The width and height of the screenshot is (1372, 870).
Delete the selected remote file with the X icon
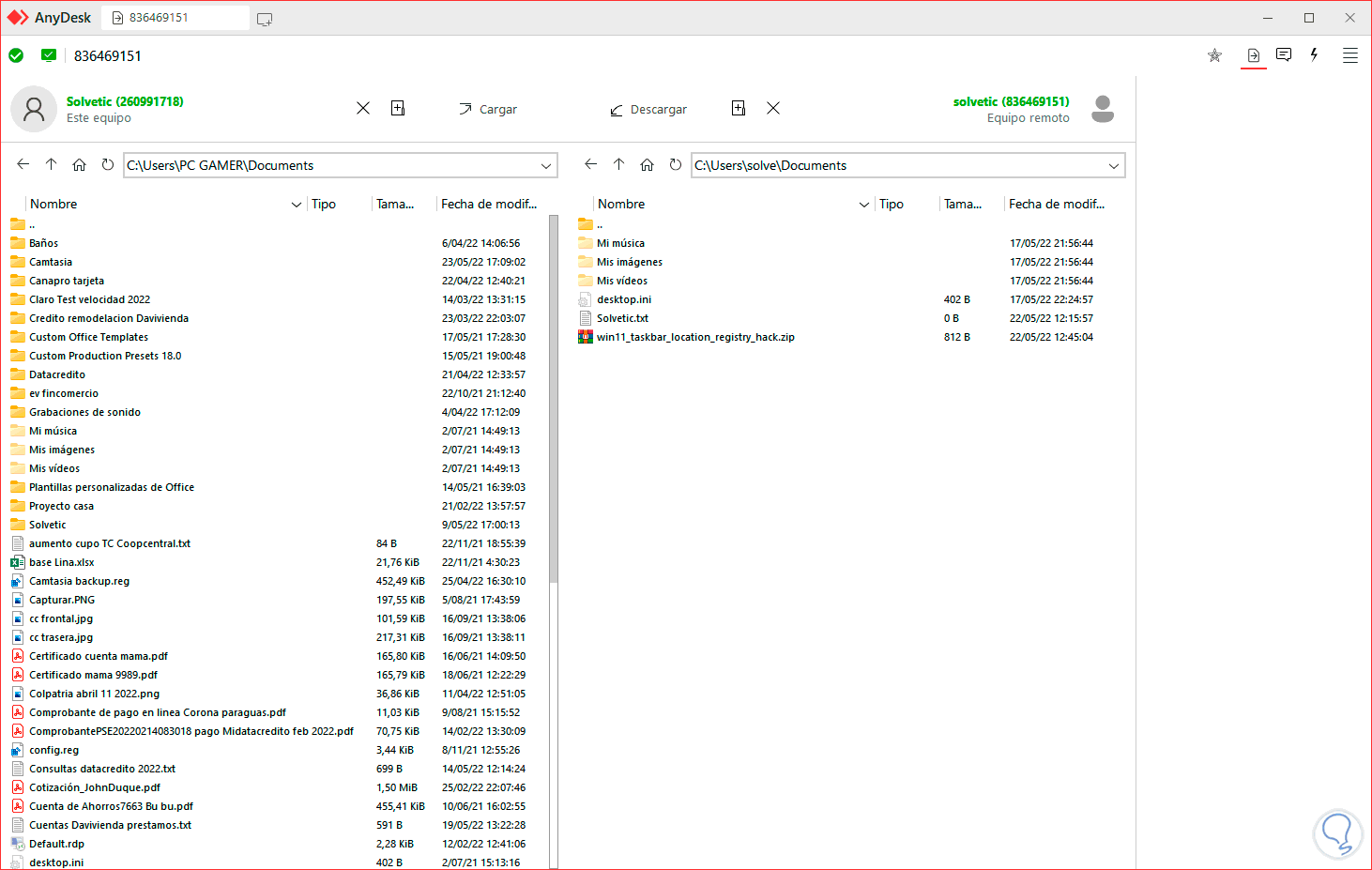[x=773, y=109]
